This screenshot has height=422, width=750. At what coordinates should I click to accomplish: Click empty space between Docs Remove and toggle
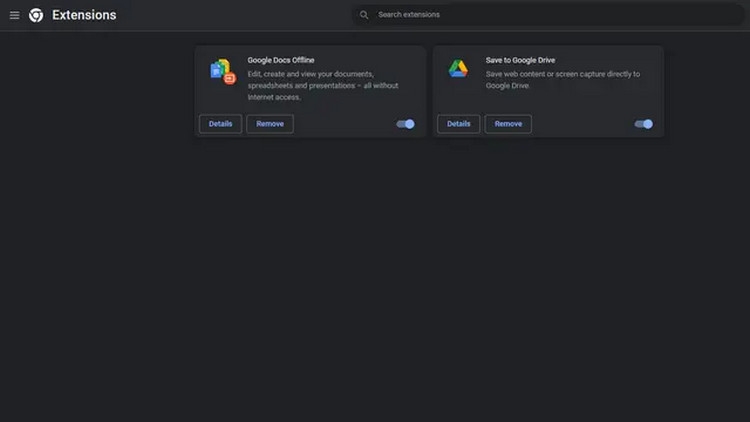pyautogui.click(x=344, y=124)
